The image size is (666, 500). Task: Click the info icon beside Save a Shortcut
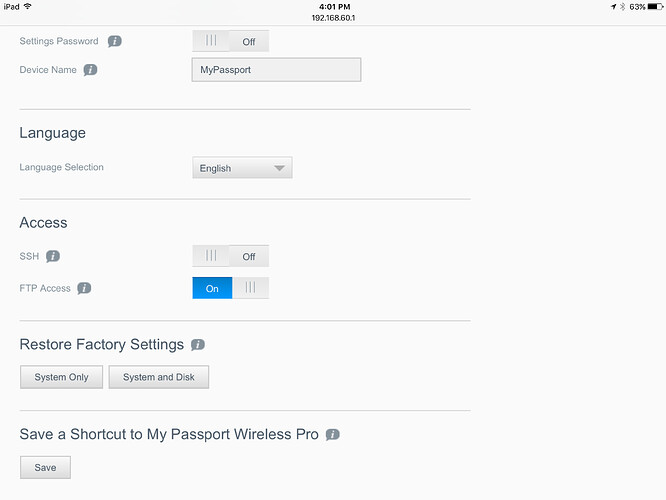tap(333, 435)
